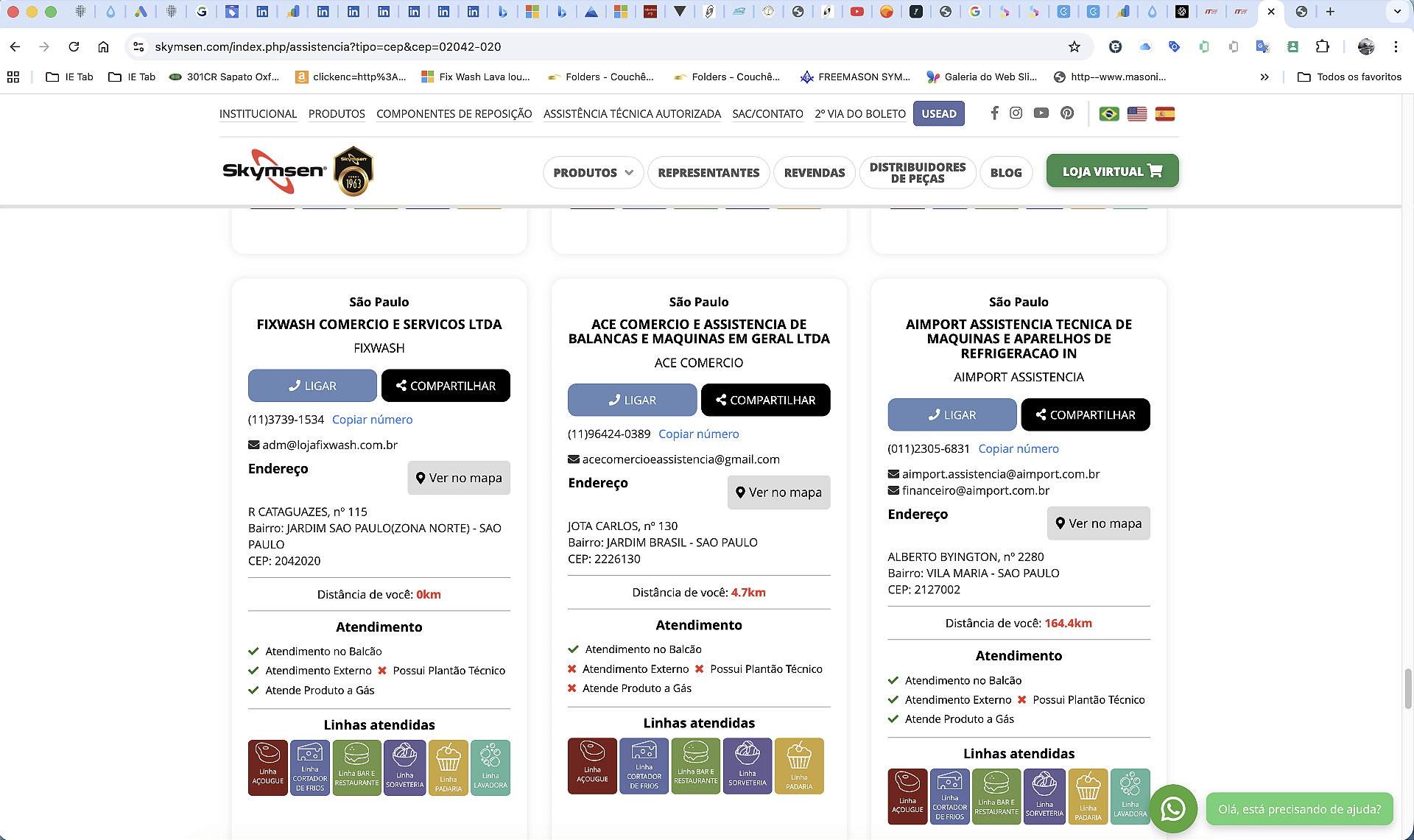Click email adm@lojafixwash.com.br

[x=330, y=445]
